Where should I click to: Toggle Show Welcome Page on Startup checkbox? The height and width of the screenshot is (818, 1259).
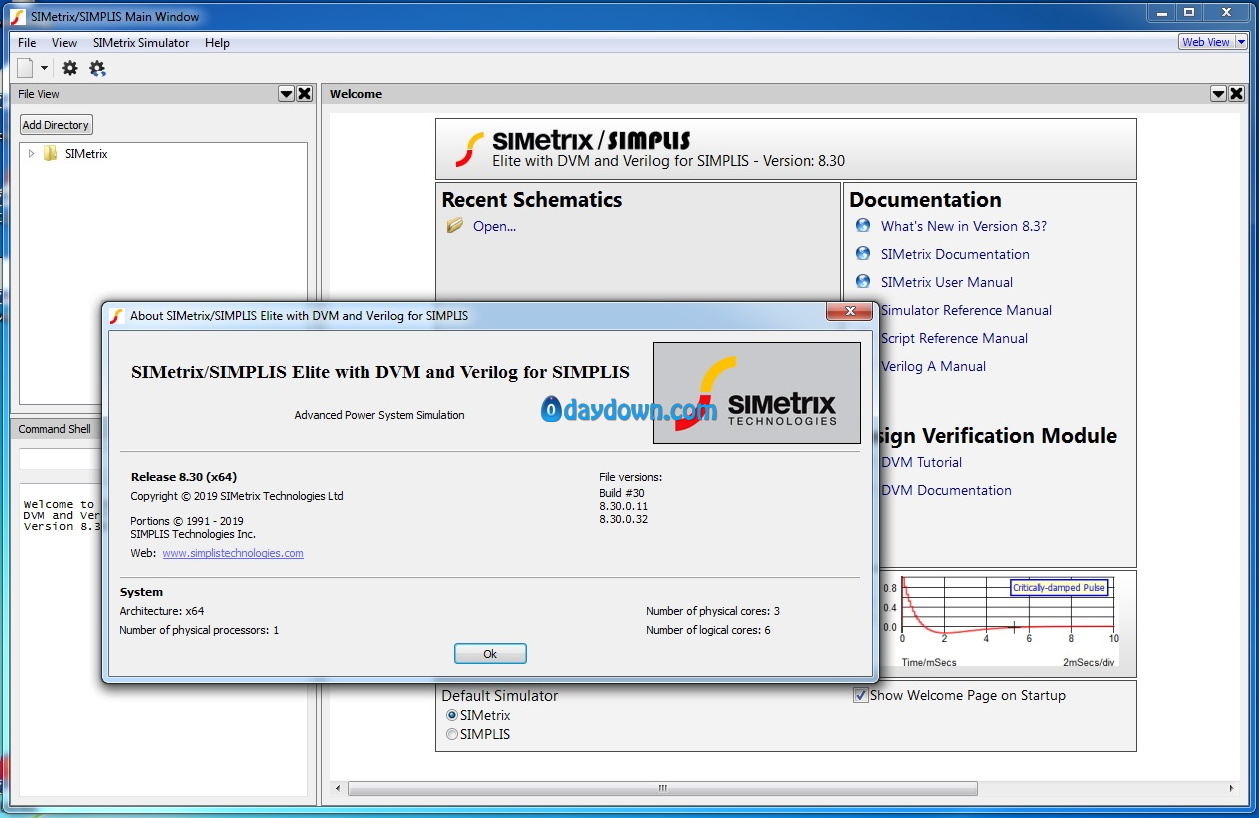tap(860, 695)
